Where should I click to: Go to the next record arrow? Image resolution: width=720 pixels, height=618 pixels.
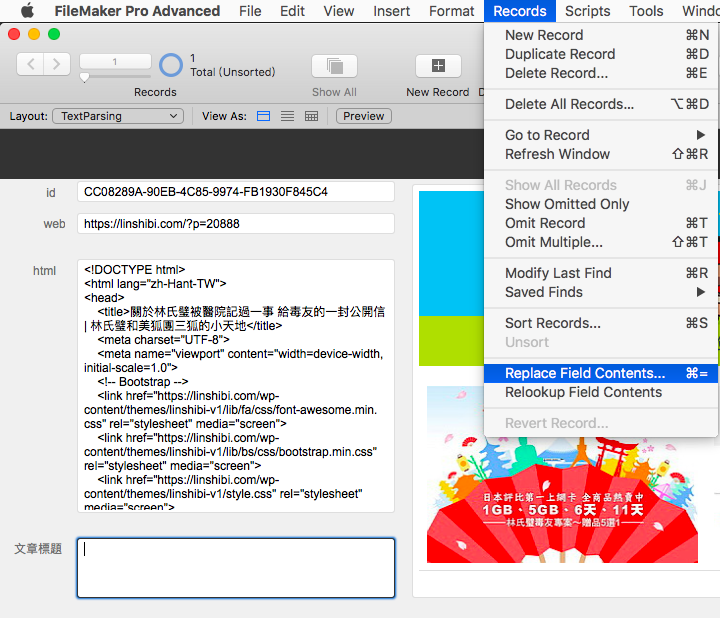click(57, 64)
